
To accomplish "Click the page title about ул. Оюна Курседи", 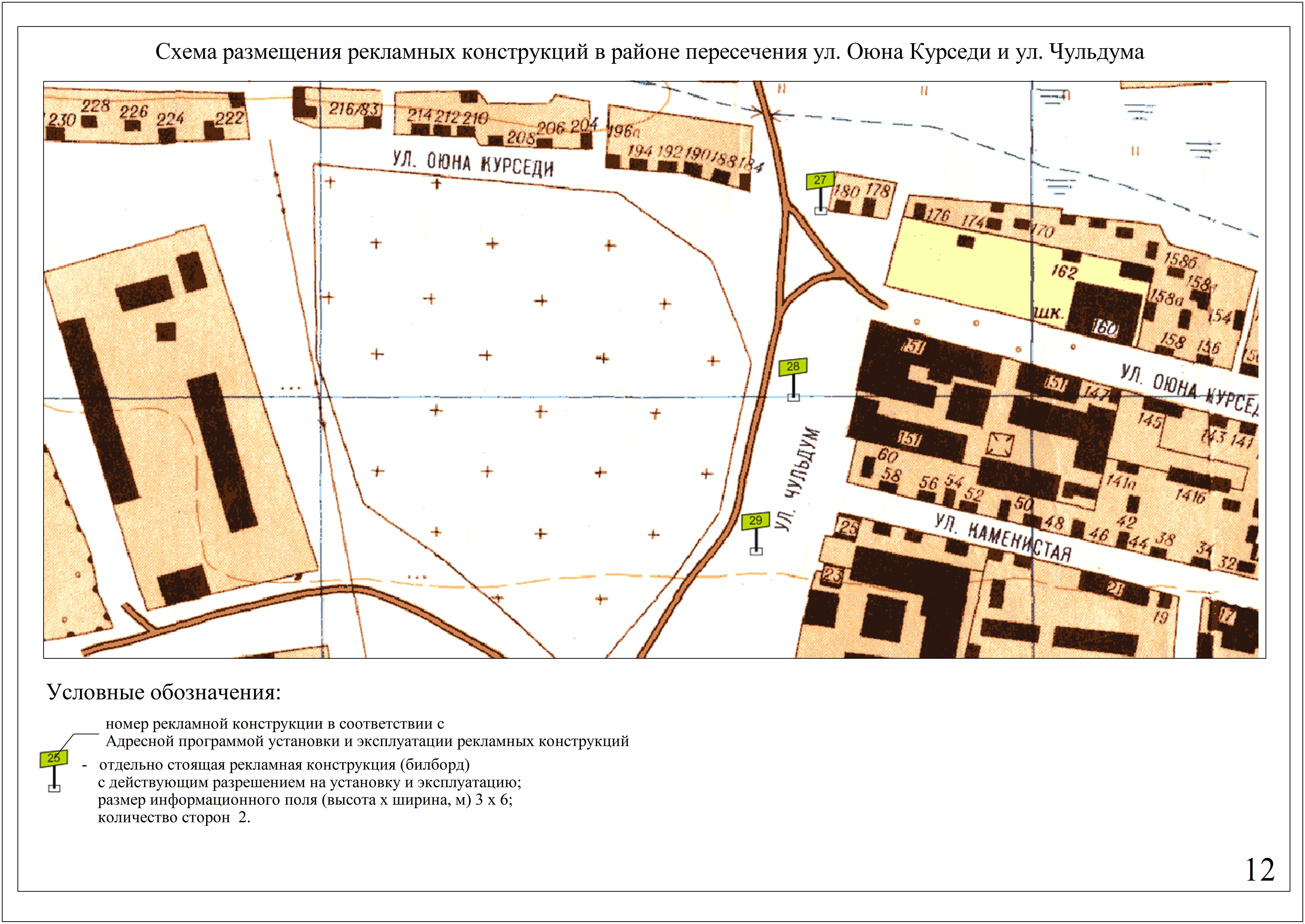I will [x=650, y=52].
